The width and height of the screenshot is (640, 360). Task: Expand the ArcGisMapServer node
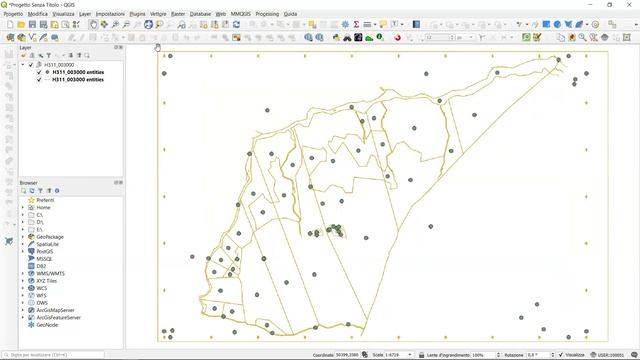point(23,310)
